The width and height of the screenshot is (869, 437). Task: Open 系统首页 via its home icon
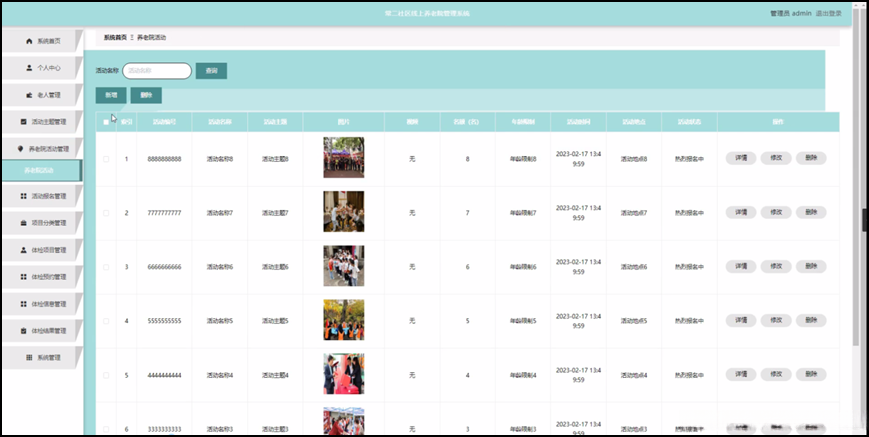(x=29, y=42)
